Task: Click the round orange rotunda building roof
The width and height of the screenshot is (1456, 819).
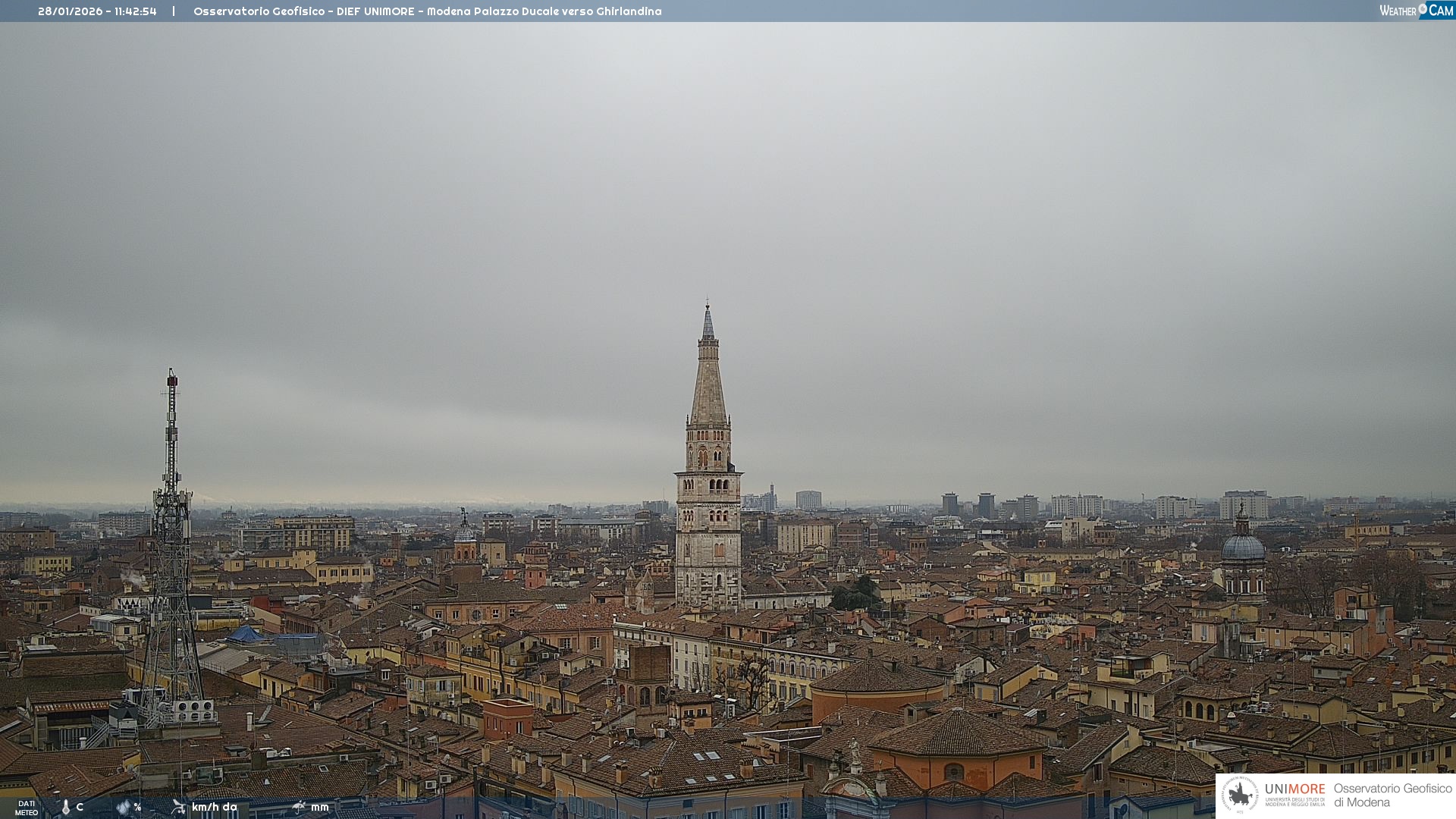Action: pos(877,677)
